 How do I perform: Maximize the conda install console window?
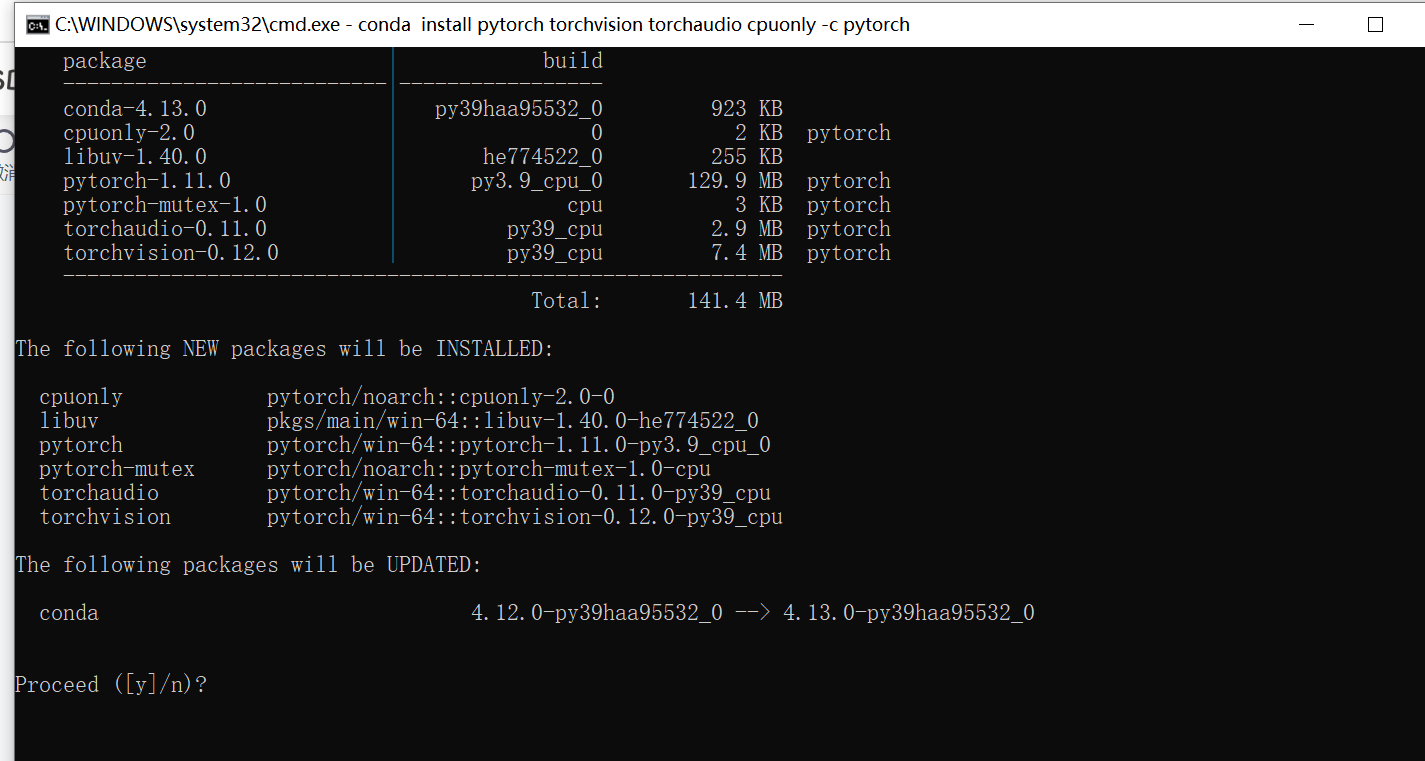(x=1375, y=25)
